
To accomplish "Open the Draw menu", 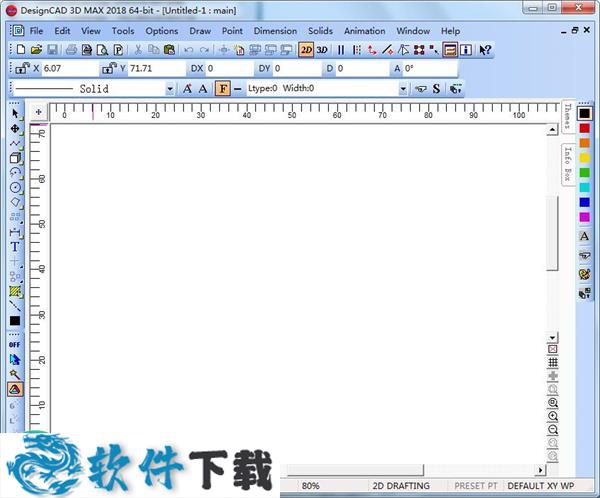I will coord(200,31).
